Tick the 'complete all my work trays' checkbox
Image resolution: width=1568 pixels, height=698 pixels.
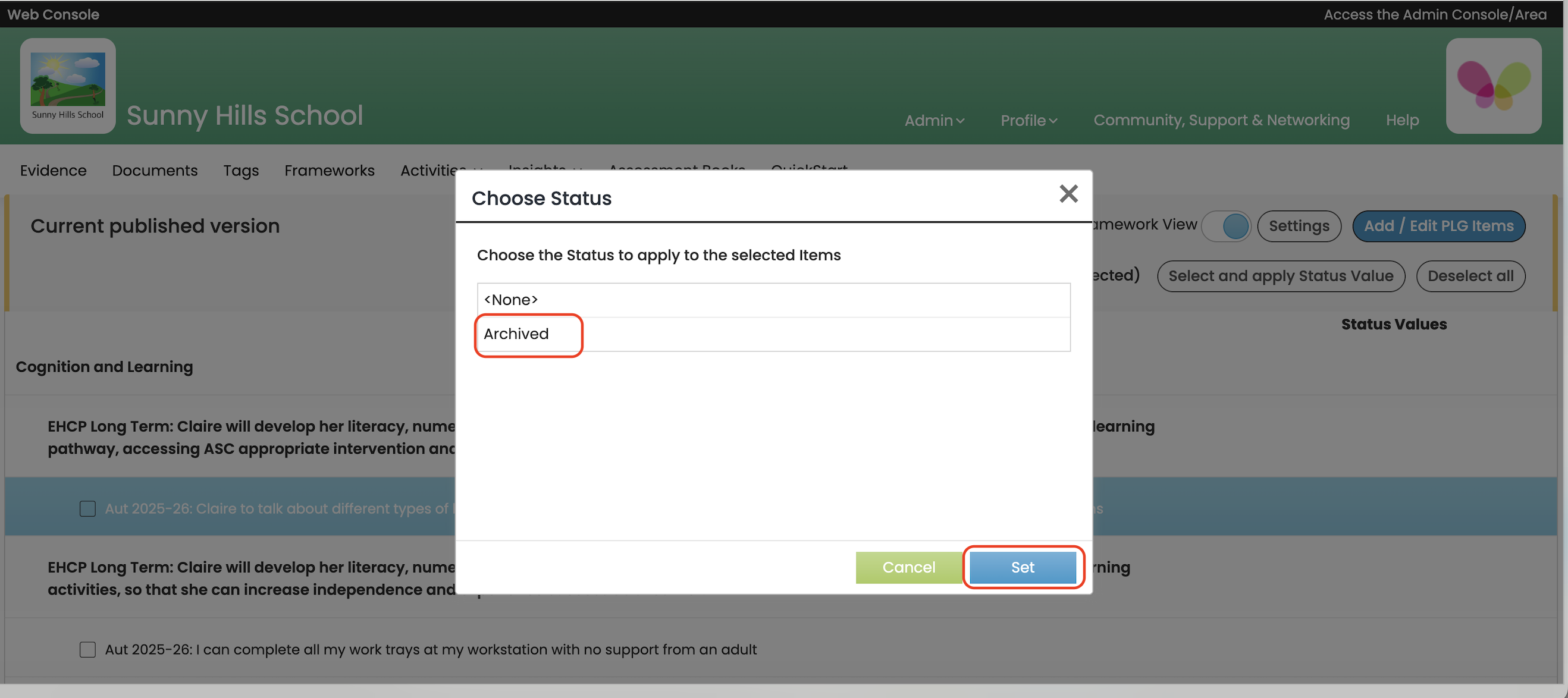click(x=87, y=649)
